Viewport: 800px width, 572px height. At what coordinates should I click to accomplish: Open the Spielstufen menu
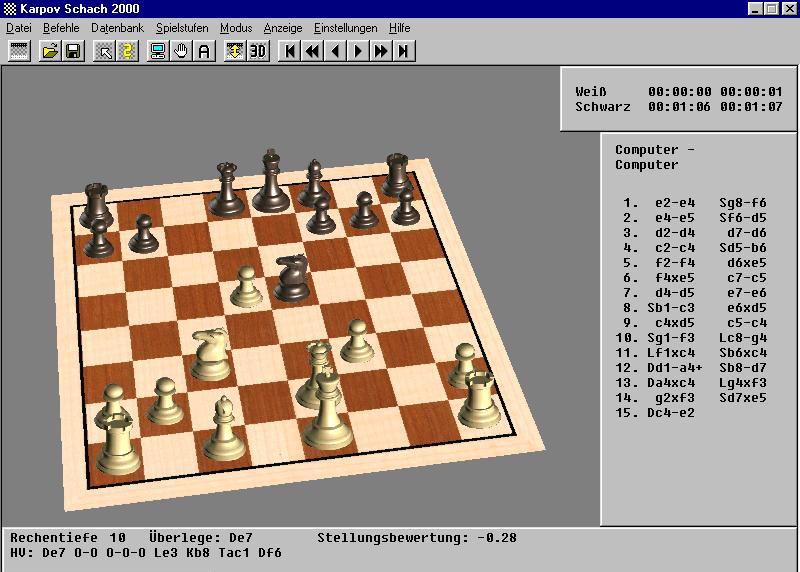182,28
